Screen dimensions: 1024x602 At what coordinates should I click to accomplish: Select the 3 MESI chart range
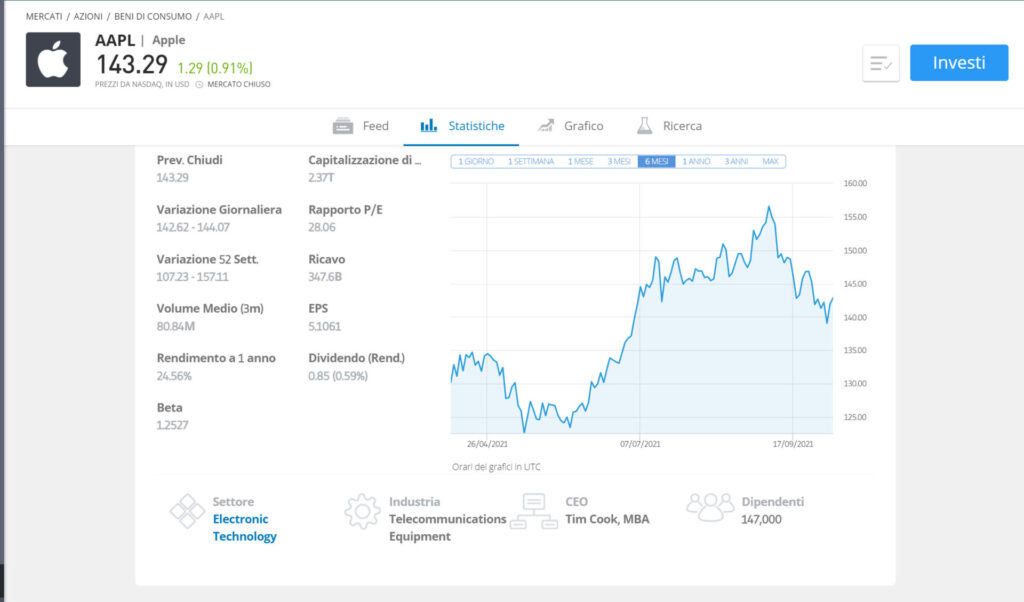tap(619, 161)
